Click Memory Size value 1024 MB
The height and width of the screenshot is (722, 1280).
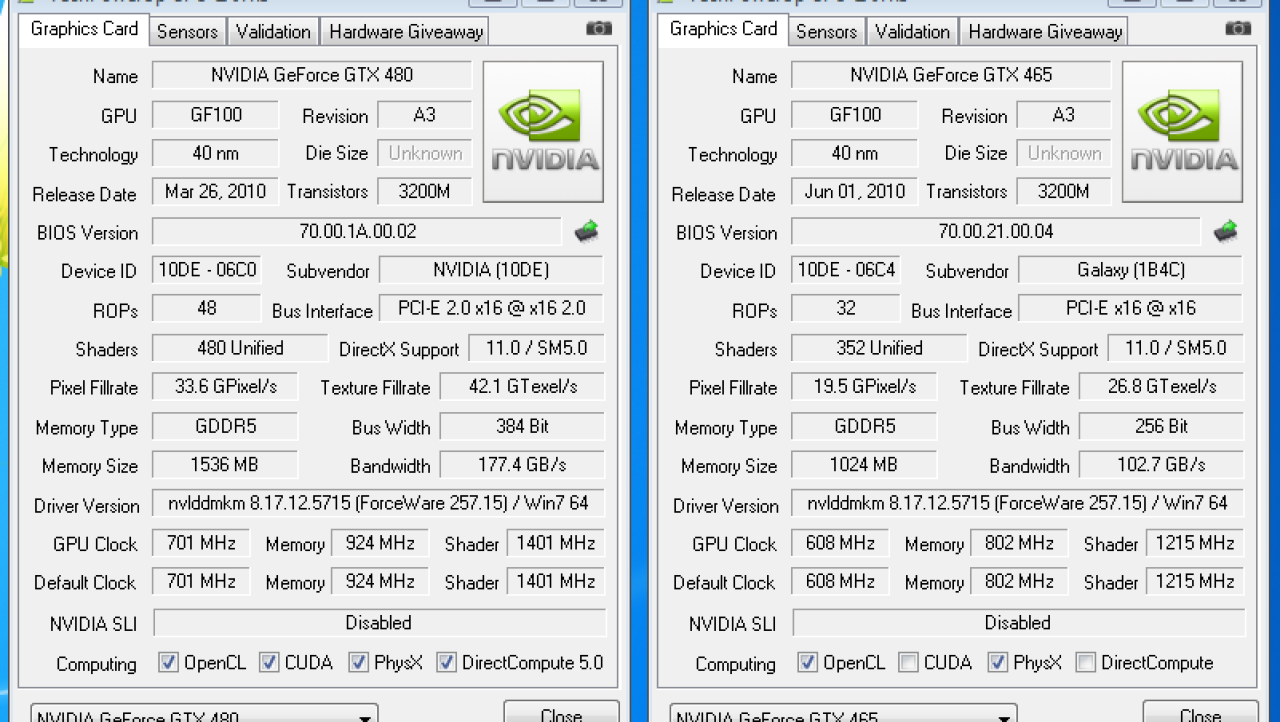coord(863,465)
